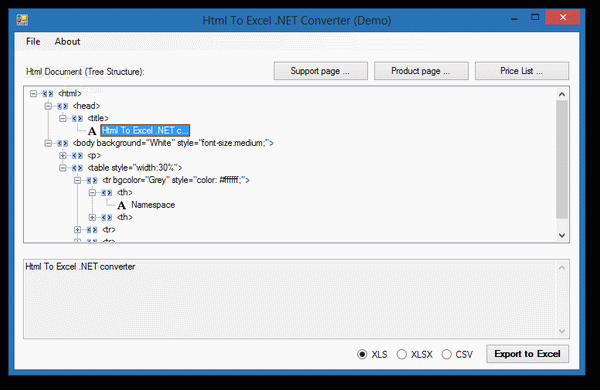
Task: Click the tag icon next to head
Action: pos(62,106)
